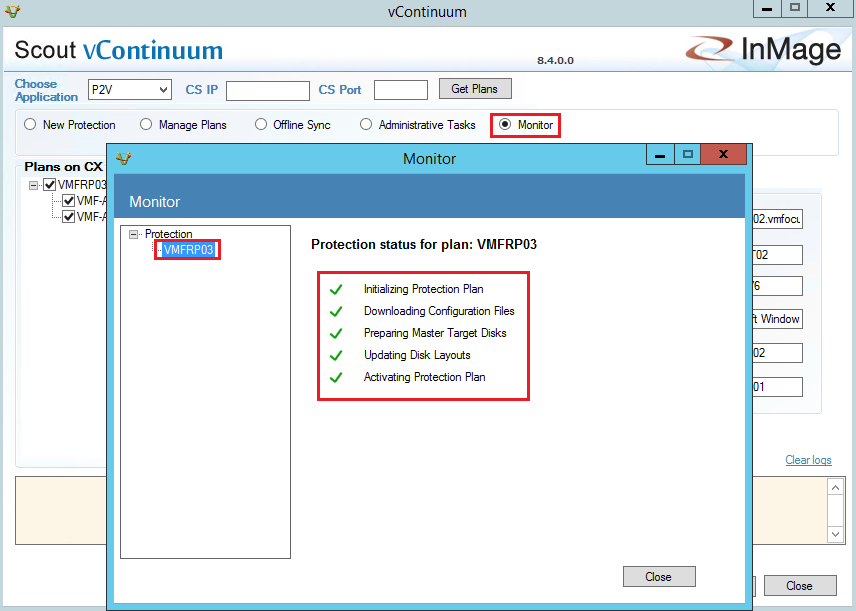Select the New Protection radio button
Screen dimensions: 856x611
(30, 125)
